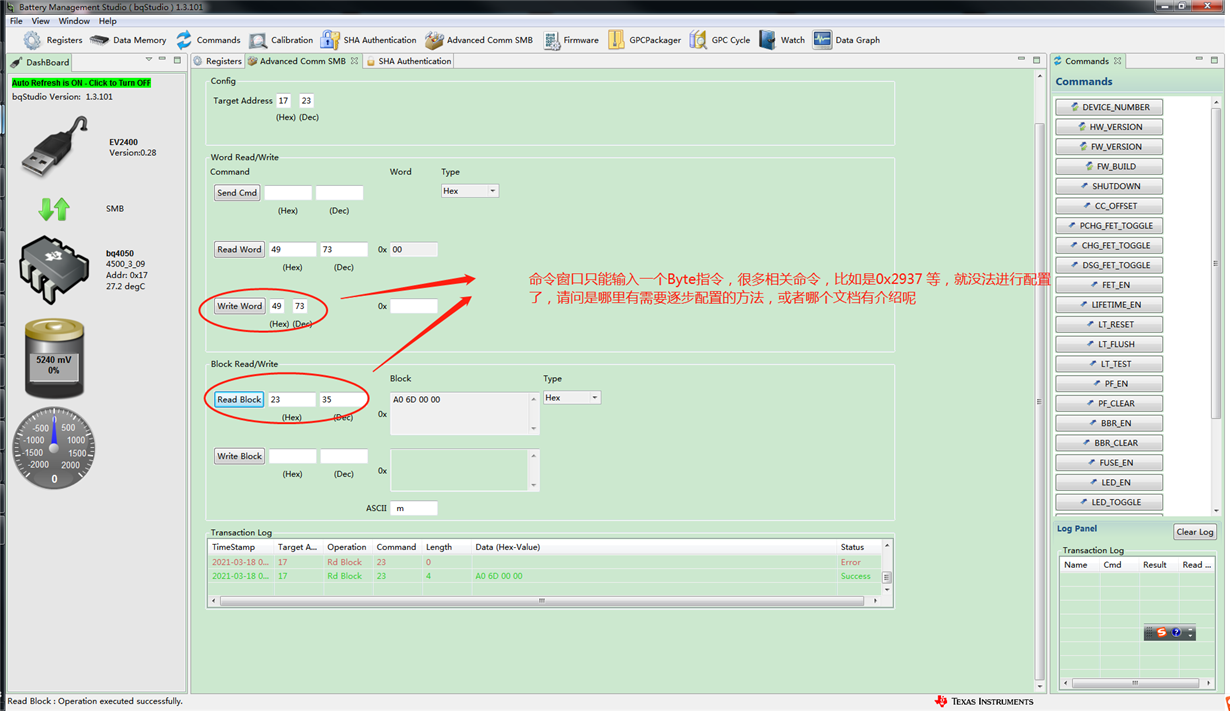
Task: Run the FW_VERSION command
Action: coord(1109,147)
